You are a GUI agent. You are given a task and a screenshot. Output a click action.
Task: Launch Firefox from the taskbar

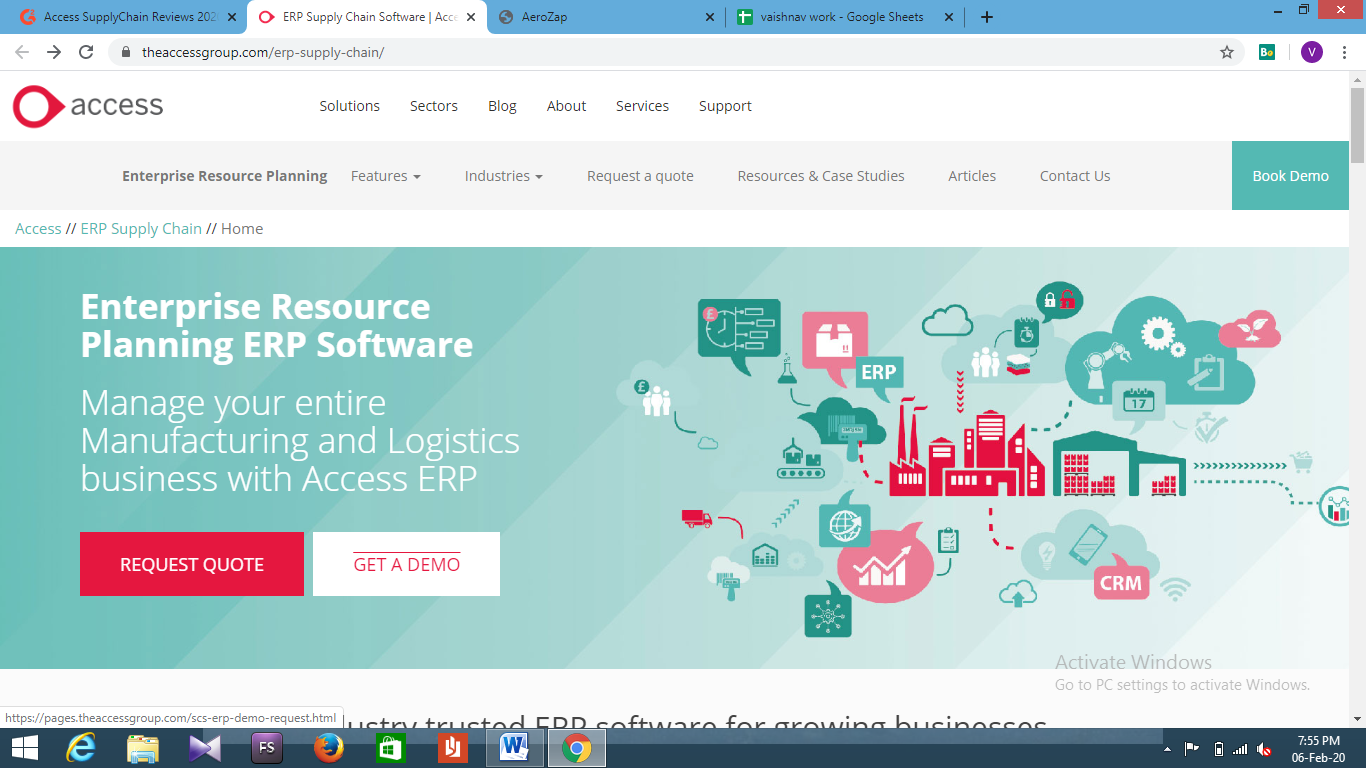coord(328,748)
